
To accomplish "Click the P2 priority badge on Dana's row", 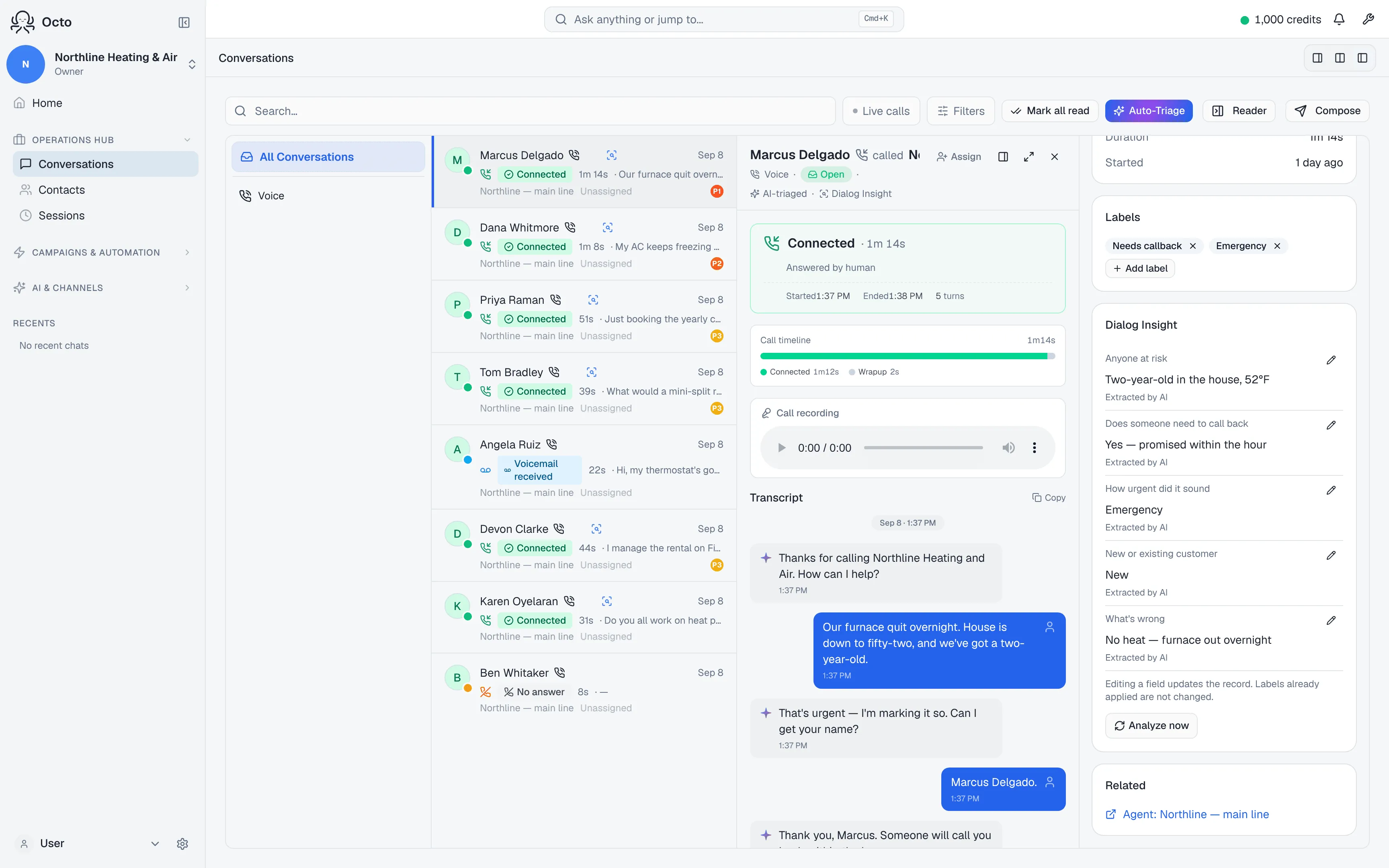I will tap(717, 264).
